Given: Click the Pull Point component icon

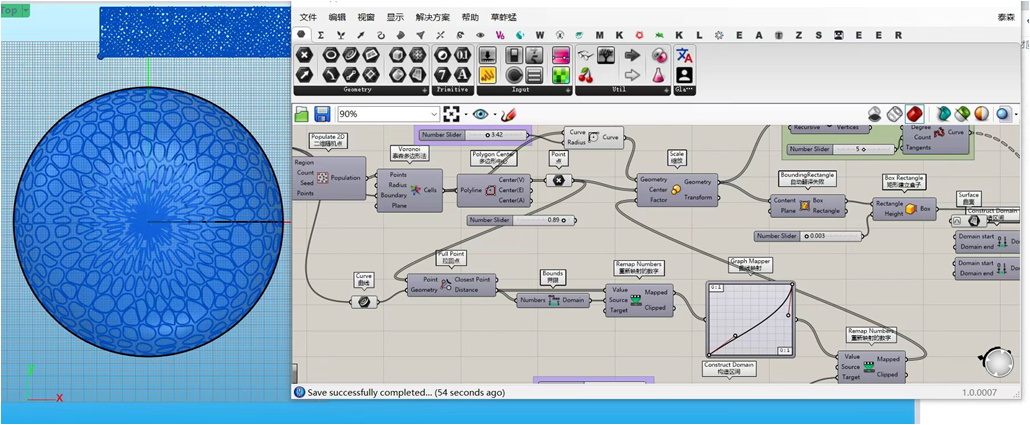Looking at the screenshot, I should tap(446, 285).
